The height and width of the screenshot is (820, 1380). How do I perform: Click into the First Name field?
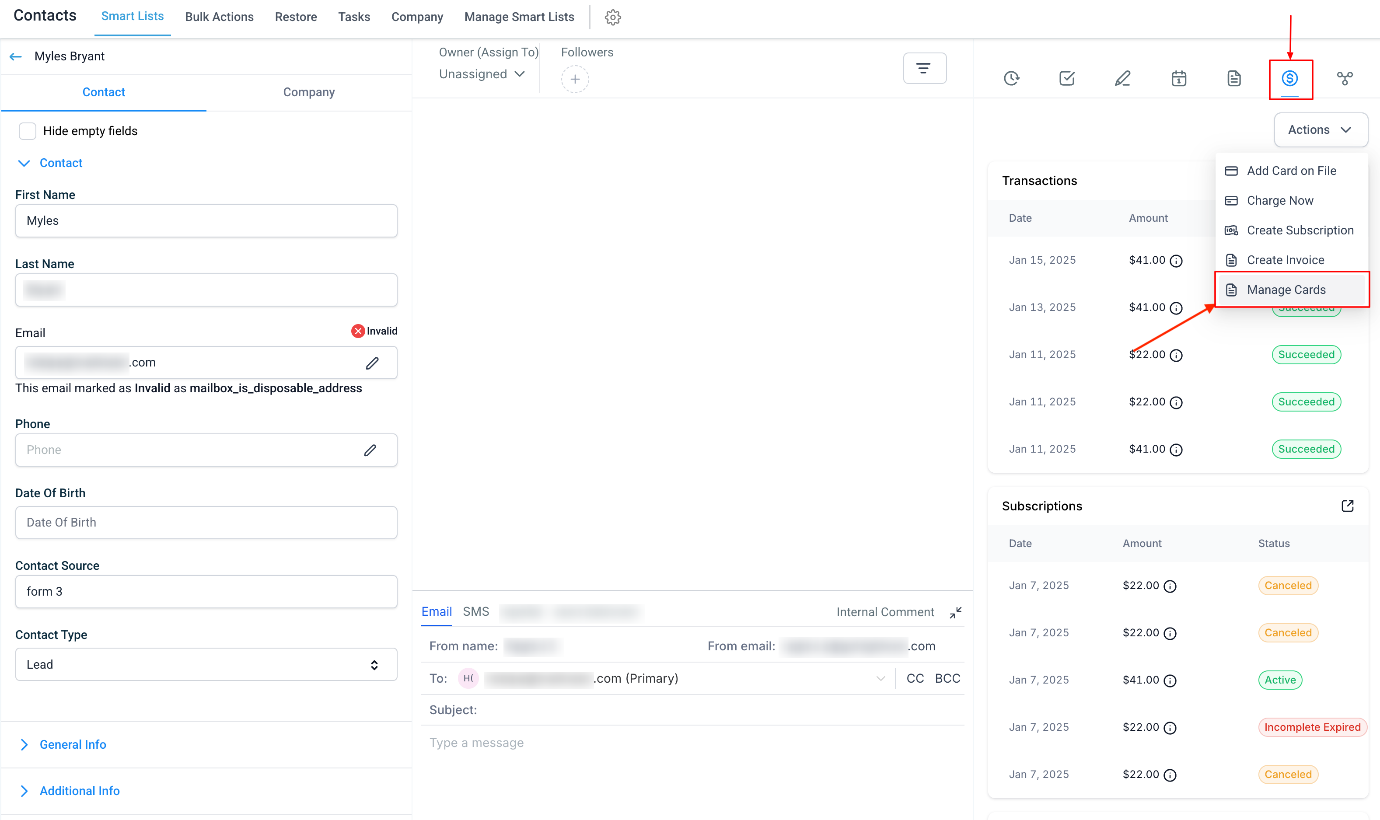coord(206,221)
